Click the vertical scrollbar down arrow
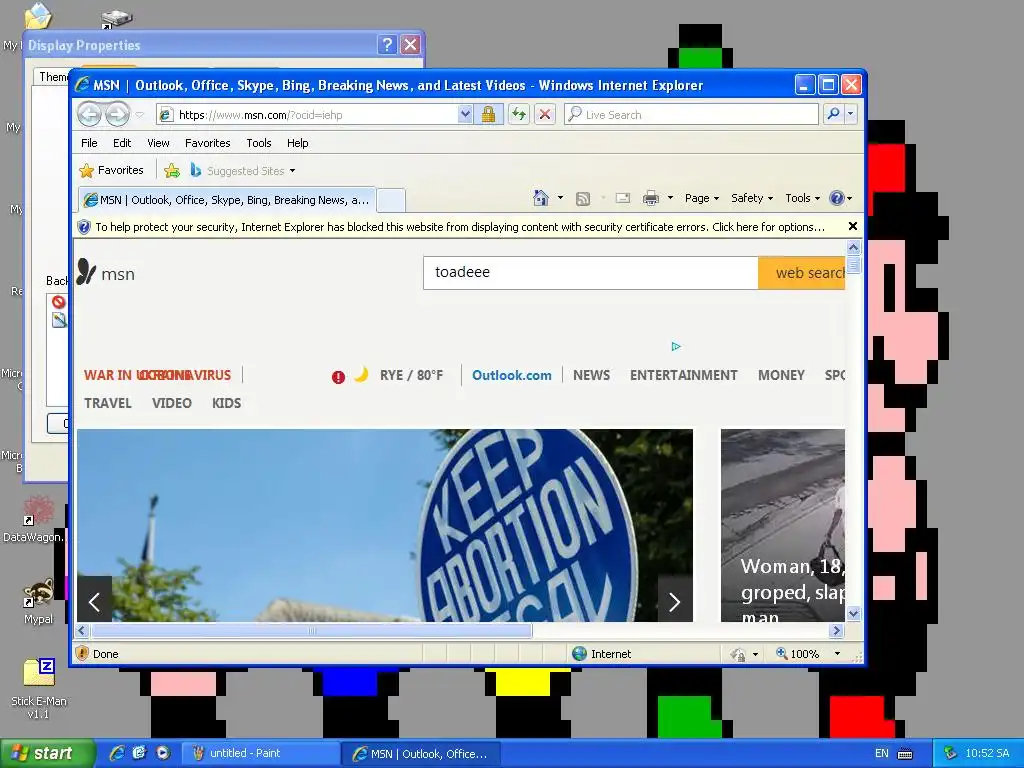The width and height of the screenshot is (1024, 768). [x=853, y=613]
